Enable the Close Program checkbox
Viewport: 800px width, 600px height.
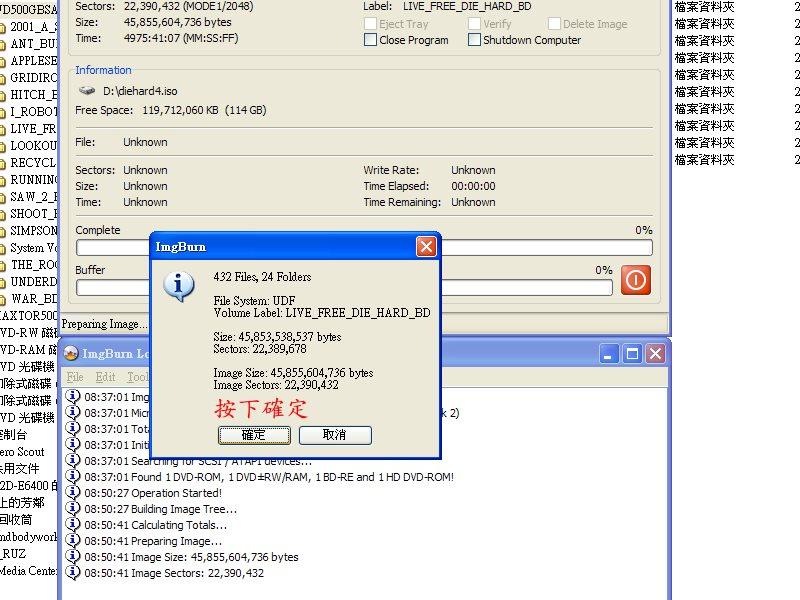[370, 40]
